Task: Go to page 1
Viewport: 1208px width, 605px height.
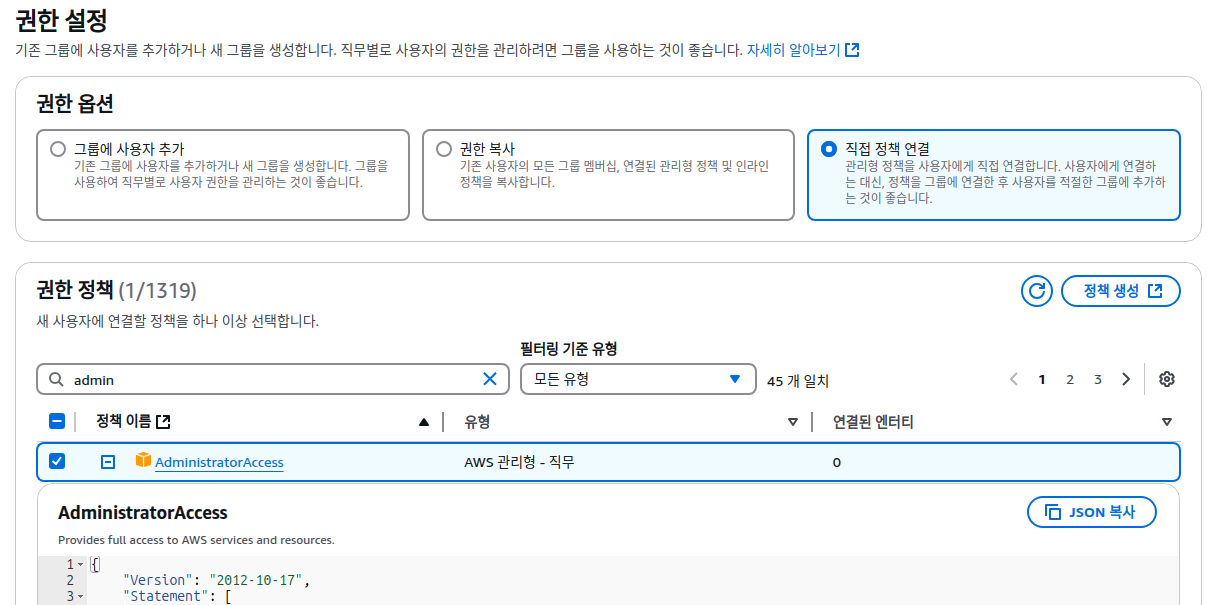Action: tap(1042, 379)
